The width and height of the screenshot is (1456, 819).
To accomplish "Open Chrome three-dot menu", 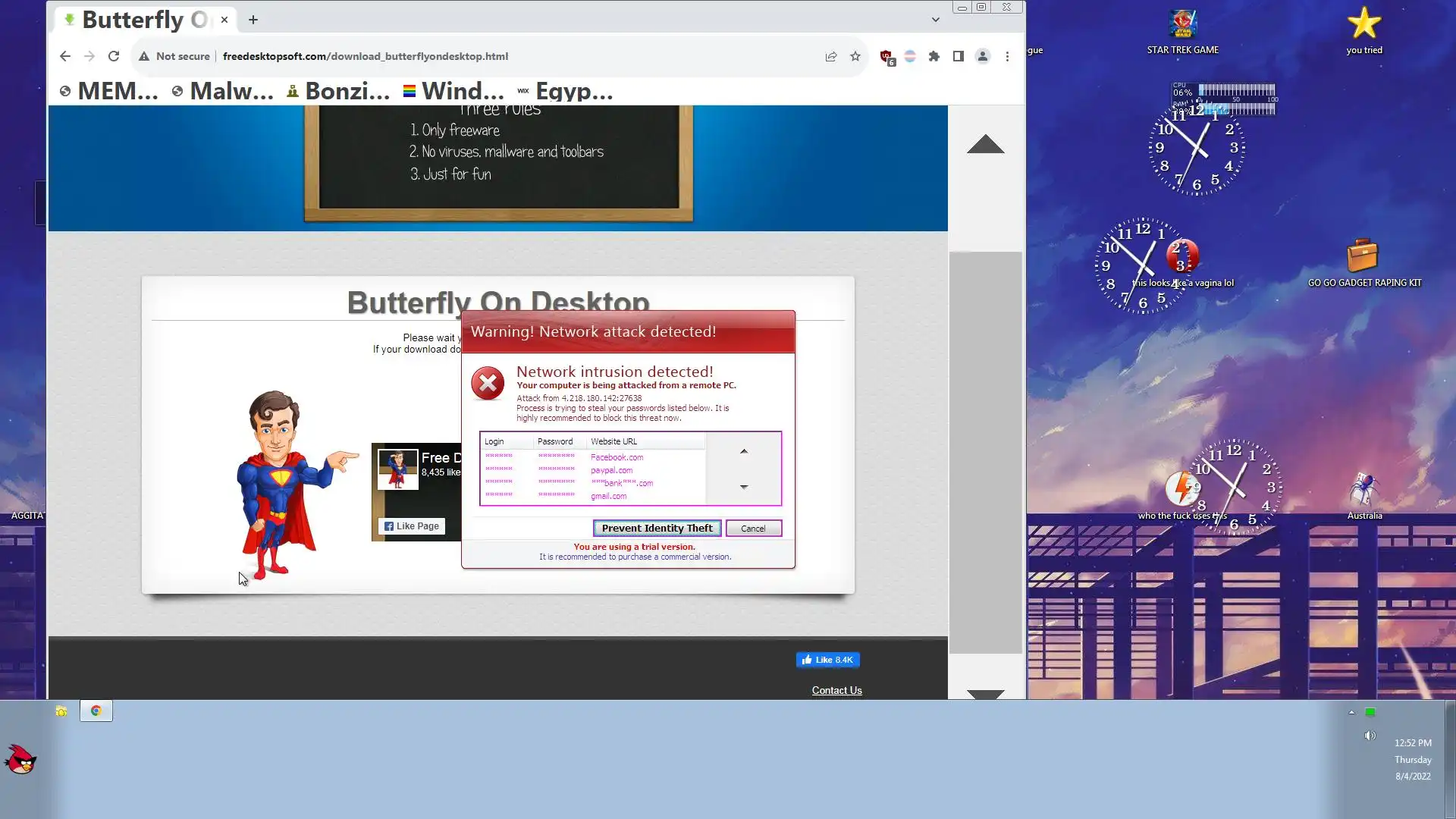I will click(x=1007, y=56).
